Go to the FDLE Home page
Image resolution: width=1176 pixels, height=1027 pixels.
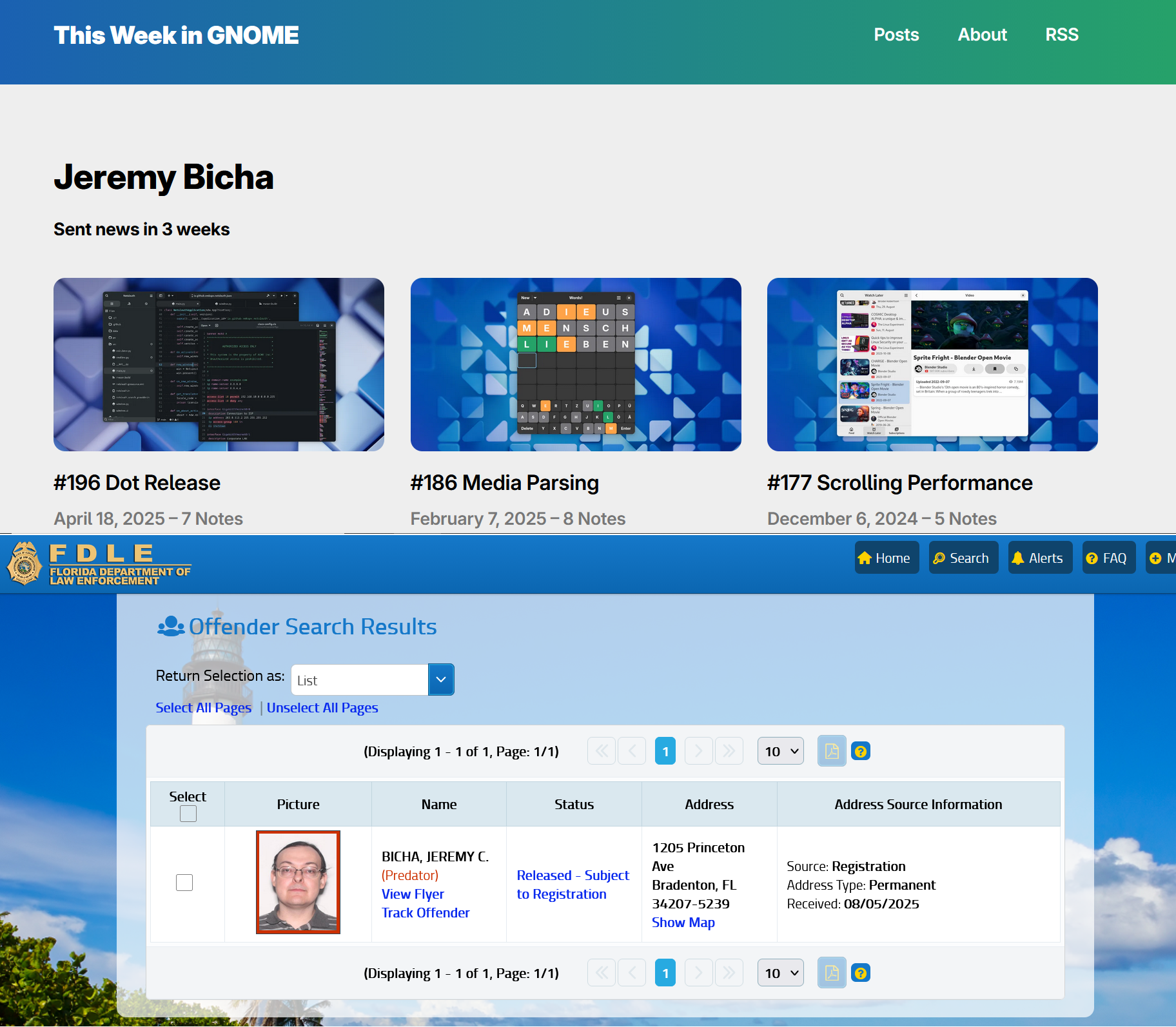pos(887,558)
